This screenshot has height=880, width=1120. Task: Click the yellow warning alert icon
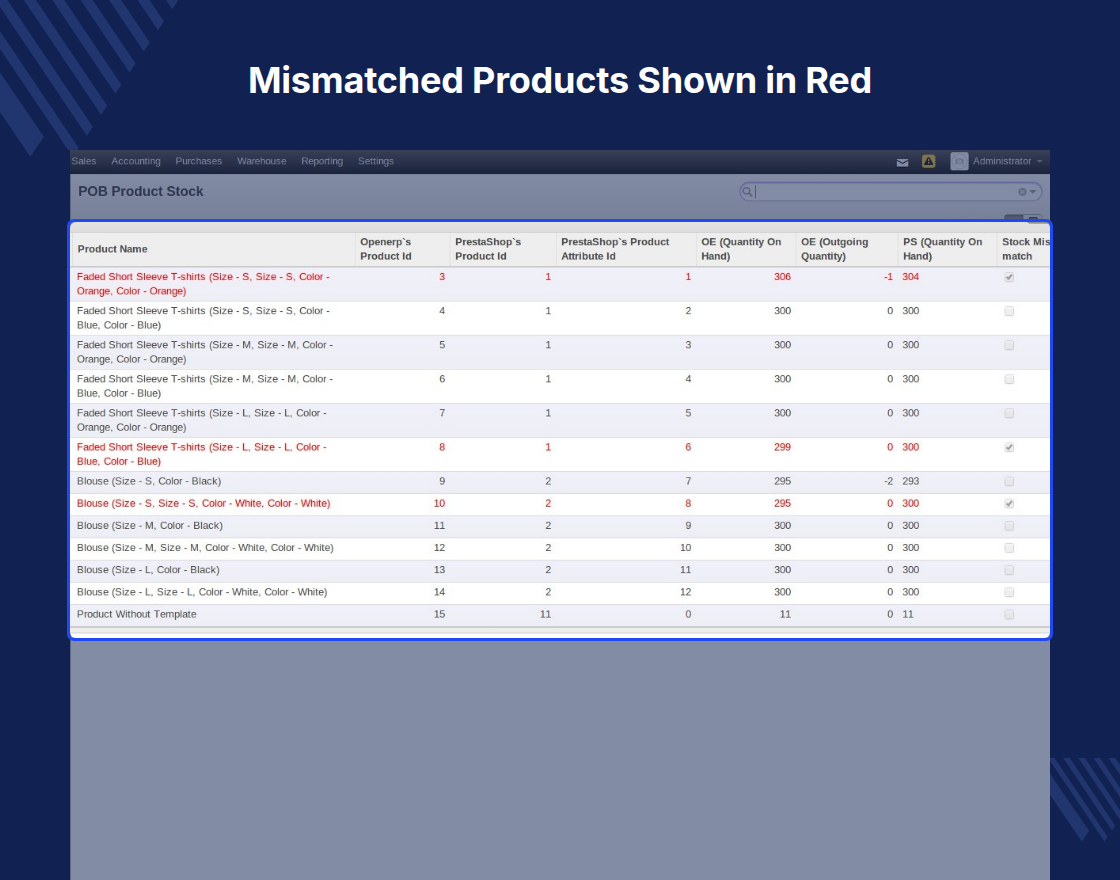coord(929,161)
